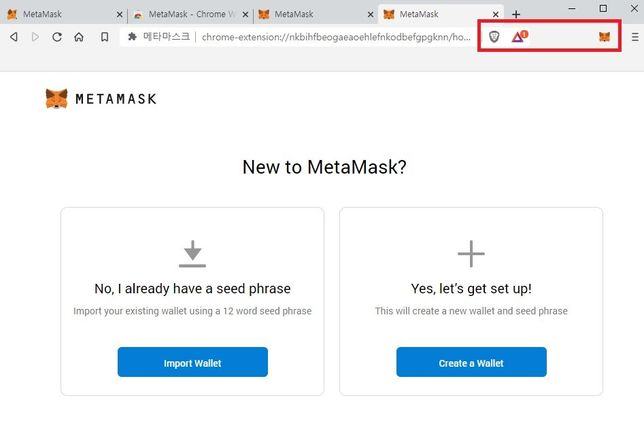Open the MetaMask fox extension icon
The image size is (644, 422).
pyautogui.click(x=604, y=37)
